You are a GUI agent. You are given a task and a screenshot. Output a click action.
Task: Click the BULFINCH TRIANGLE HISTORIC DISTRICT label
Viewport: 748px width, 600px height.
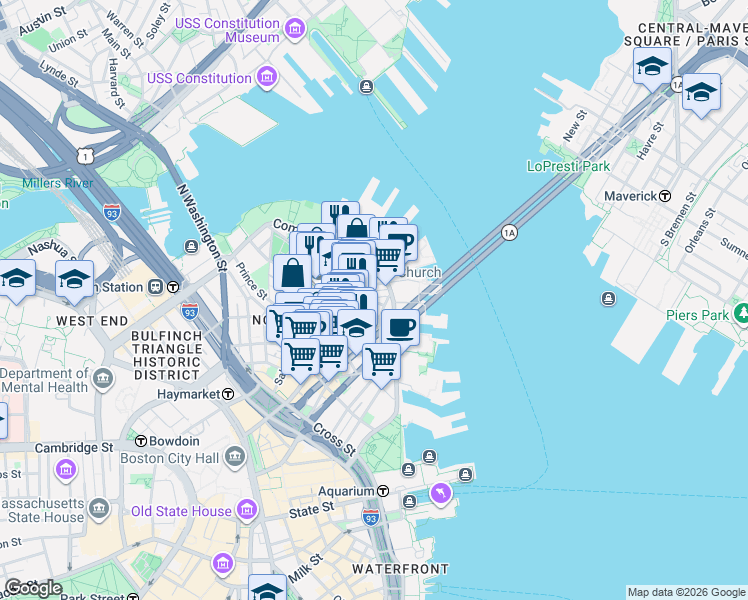pyautogui.click(x=166, y=355)
